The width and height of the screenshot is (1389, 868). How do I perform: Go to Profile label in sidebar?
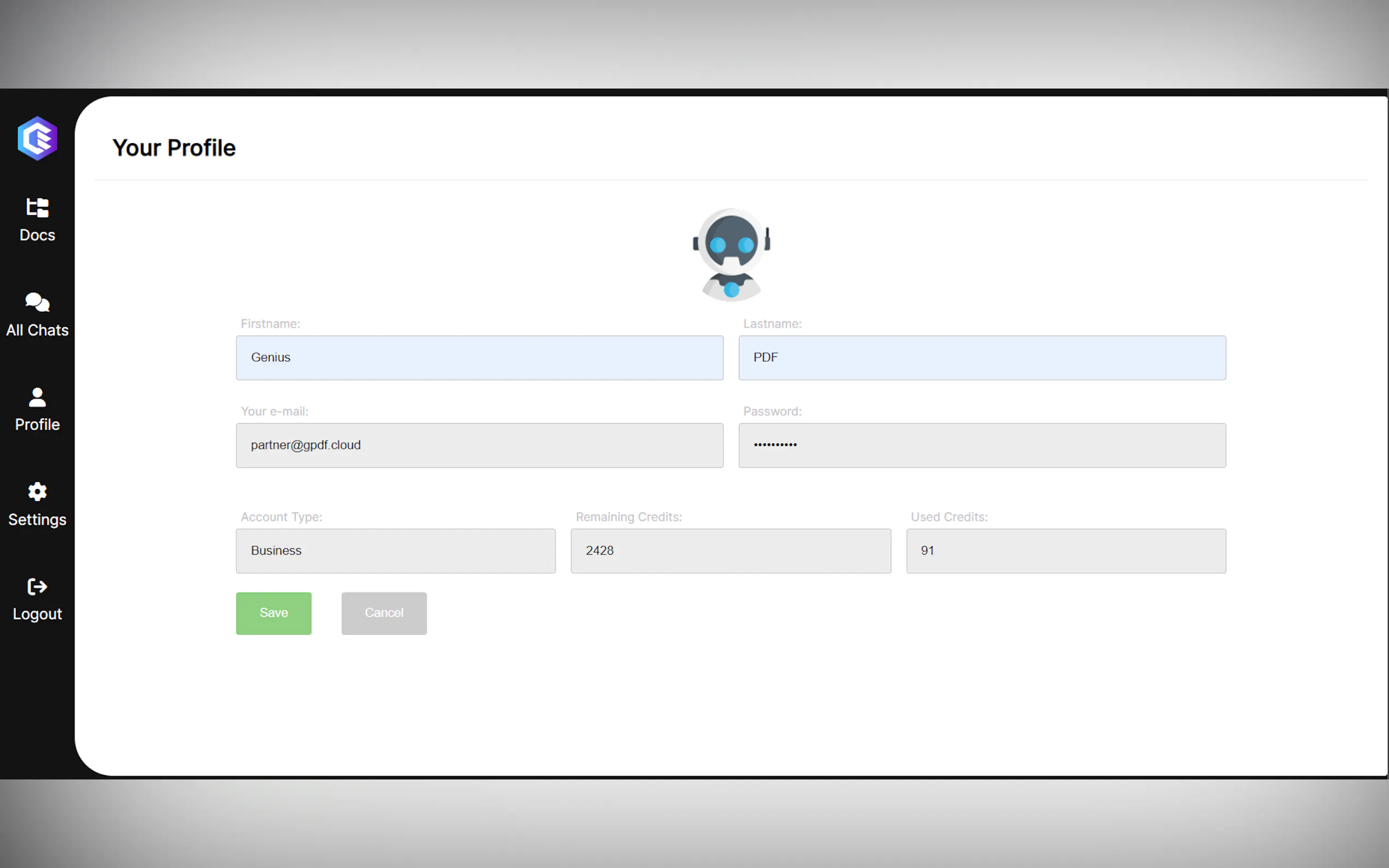(37, 424)
